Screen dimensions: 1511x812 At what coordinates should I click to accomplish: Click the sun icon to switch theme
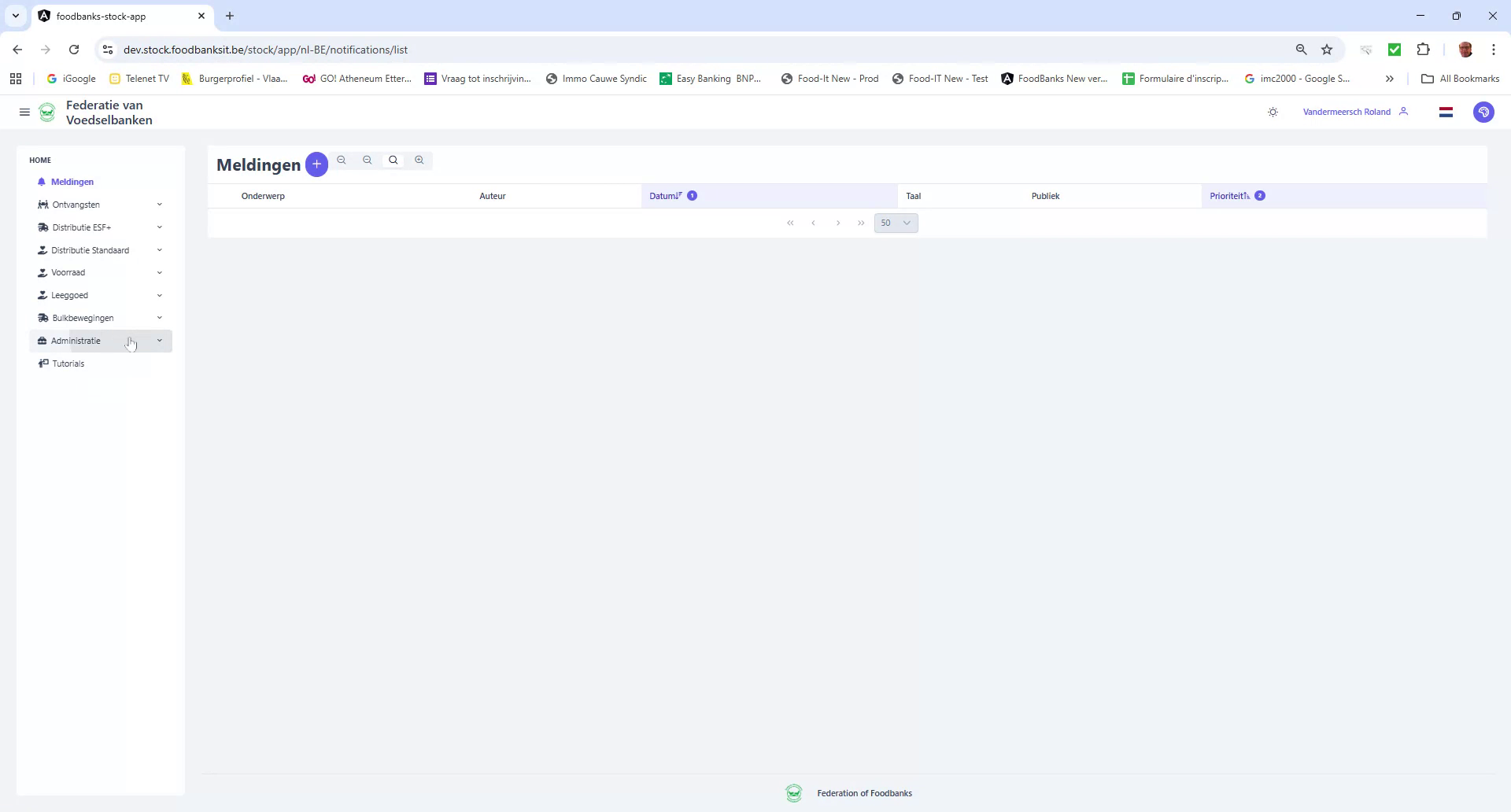coord(1273,111)
